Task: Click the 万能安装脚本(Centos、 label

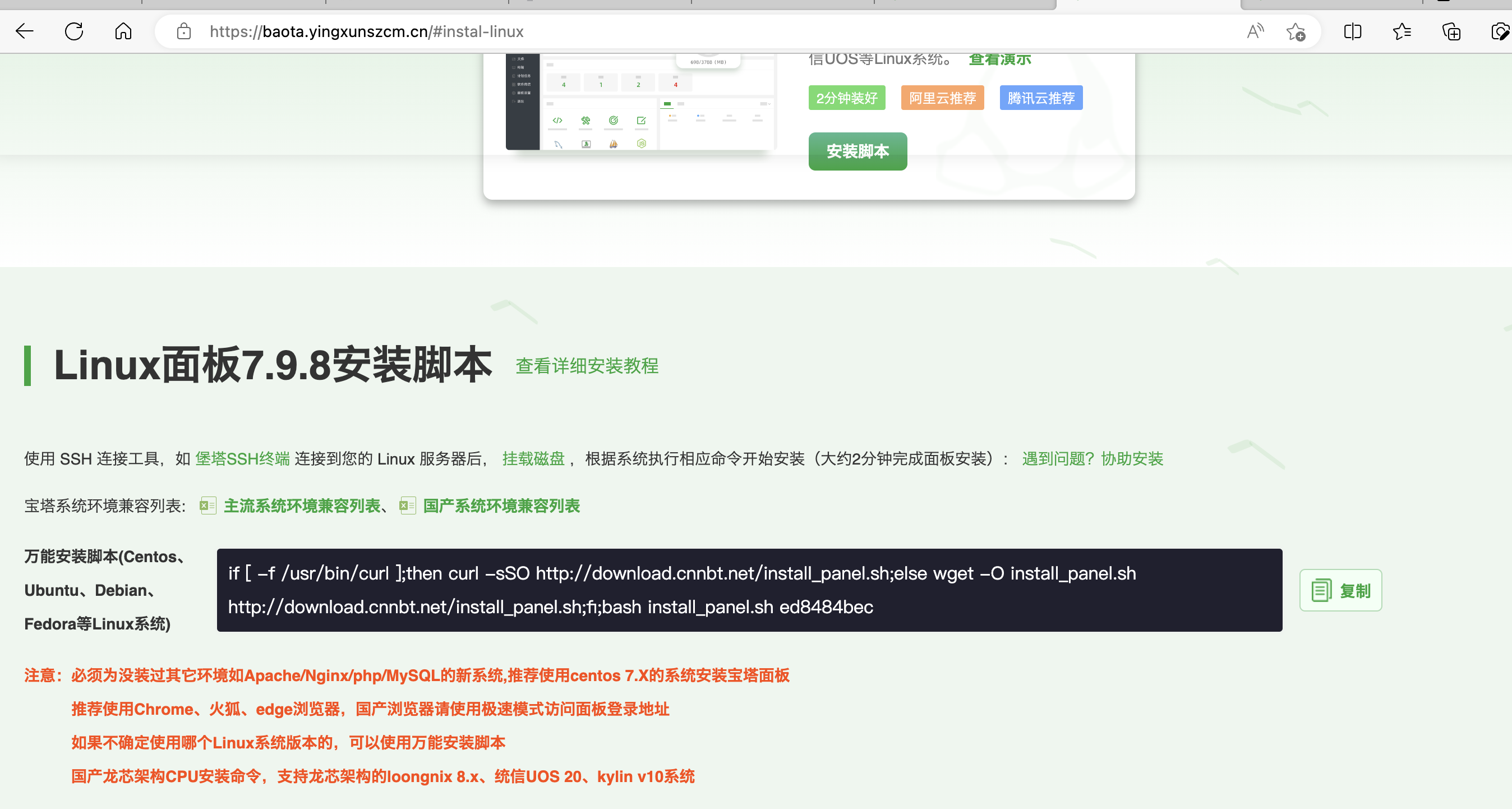Action: pos(105,557)
